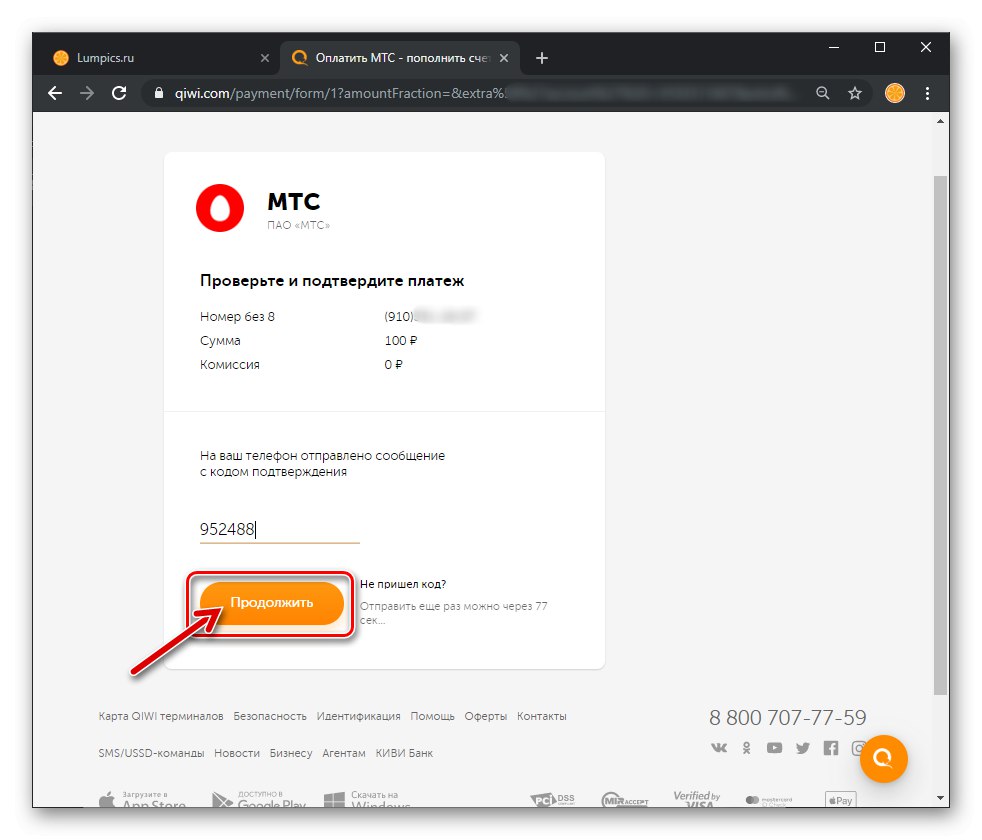Click the 100 ₽ sum value

point(401,341)
